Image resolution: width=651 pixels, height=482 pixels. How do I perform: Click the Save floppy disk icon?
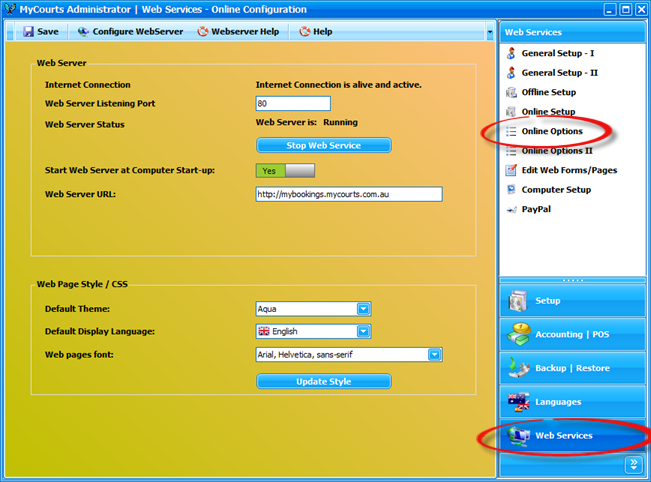[28, 32]
